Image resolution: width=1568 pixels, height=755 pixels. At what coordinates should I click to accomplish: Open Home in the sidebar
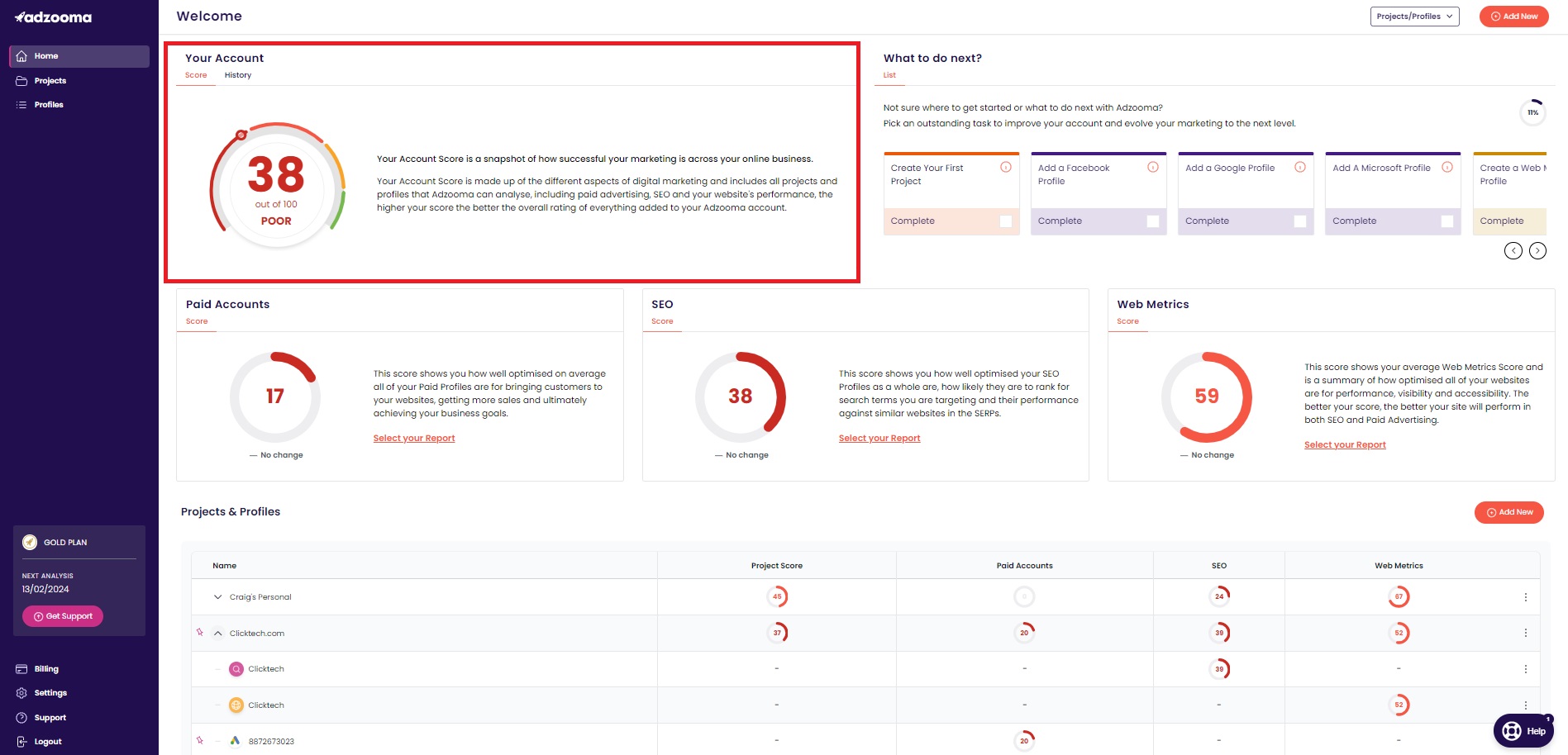point(79,56)
